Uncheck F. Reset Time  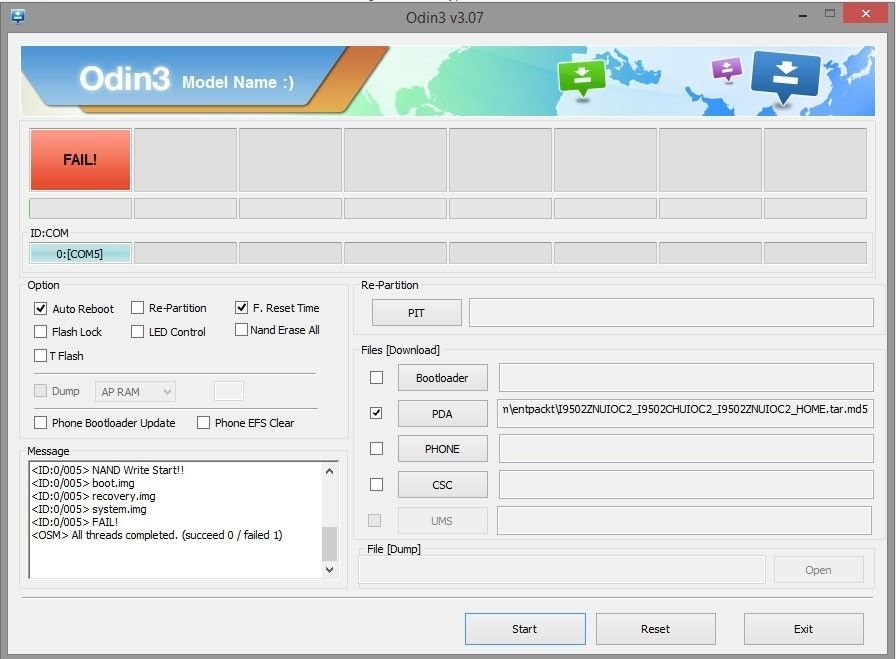[241, 307]
